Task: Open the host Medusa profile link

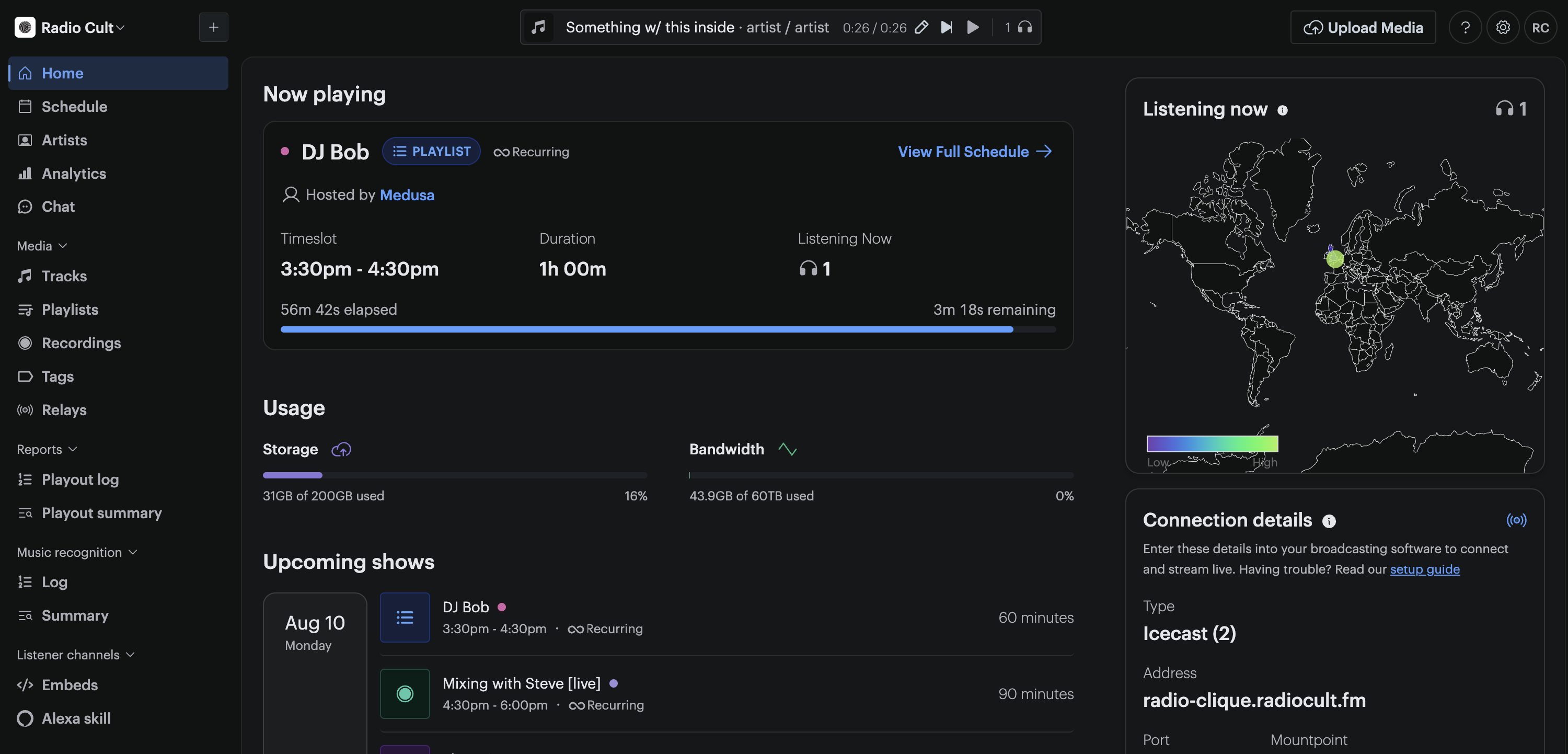Action: (407, 195)
